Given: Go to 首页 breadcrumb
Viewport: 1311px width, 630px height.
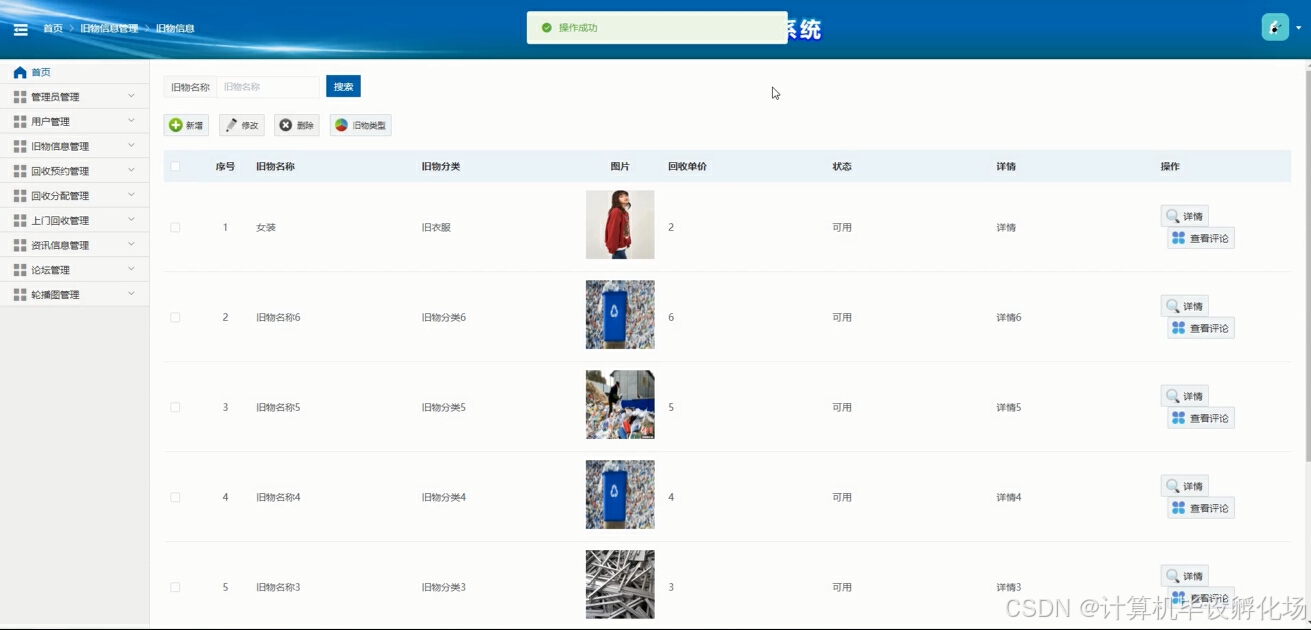Looking at the screenshot, I should (53, 29).
